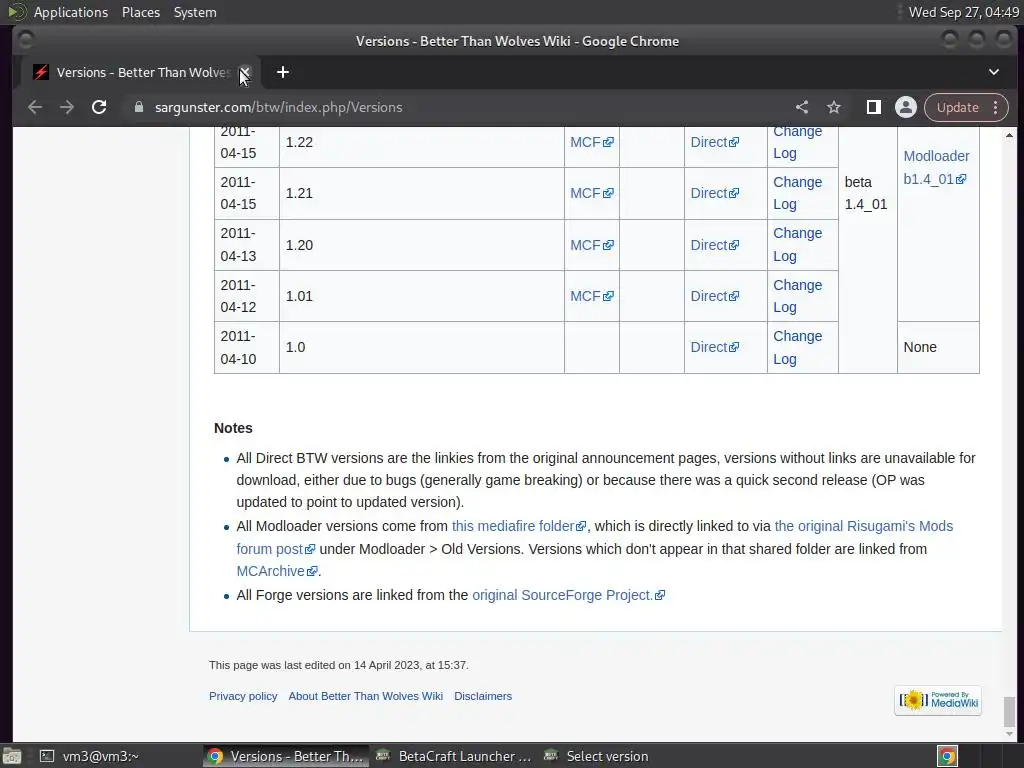Open Change Log for version 1.20
1024x768 pixels.
tap(797, 245)
